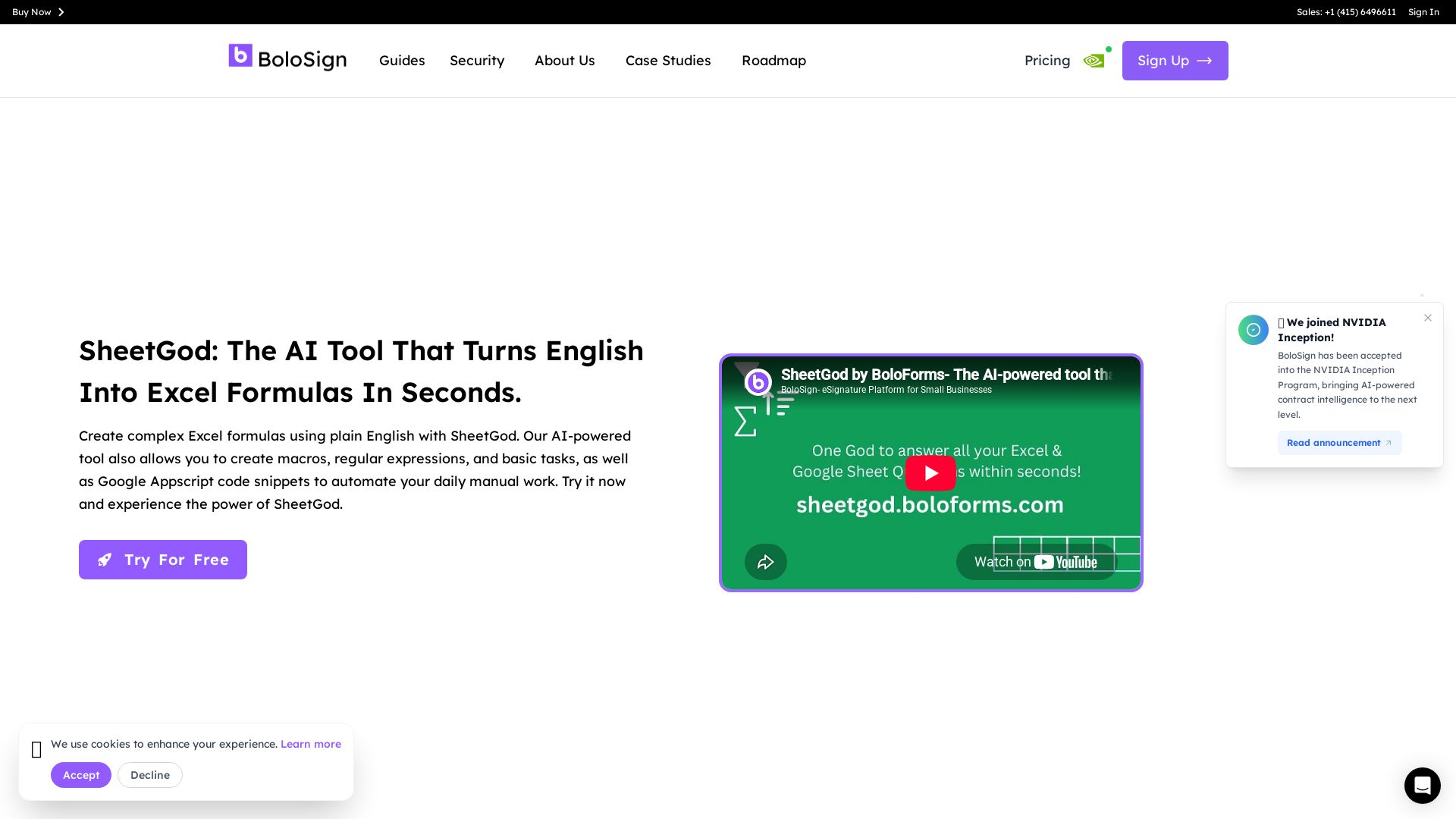1456x819 pixels.
Task: Dismiss the NVIDIA Inception notification
Action: pyautogui.click(x=1428, y=318)
